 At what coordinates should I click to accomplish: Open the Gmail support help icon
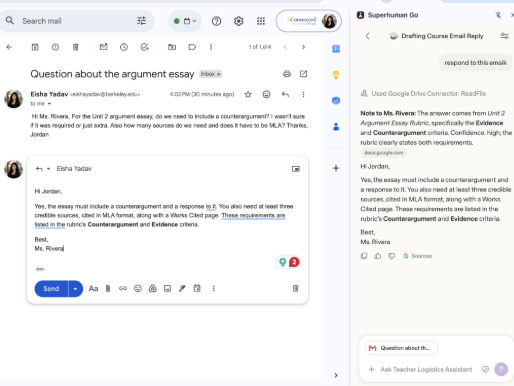(x=217, y=21)
